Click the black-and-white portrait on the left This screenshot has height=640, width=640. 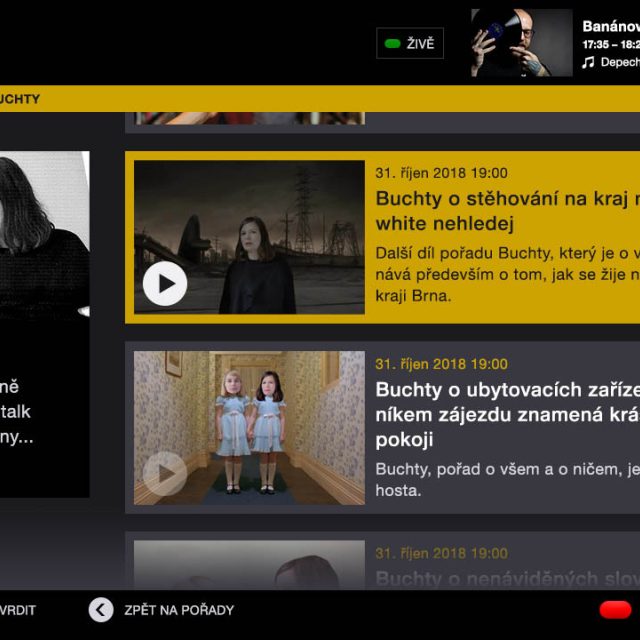click(45, 240)
